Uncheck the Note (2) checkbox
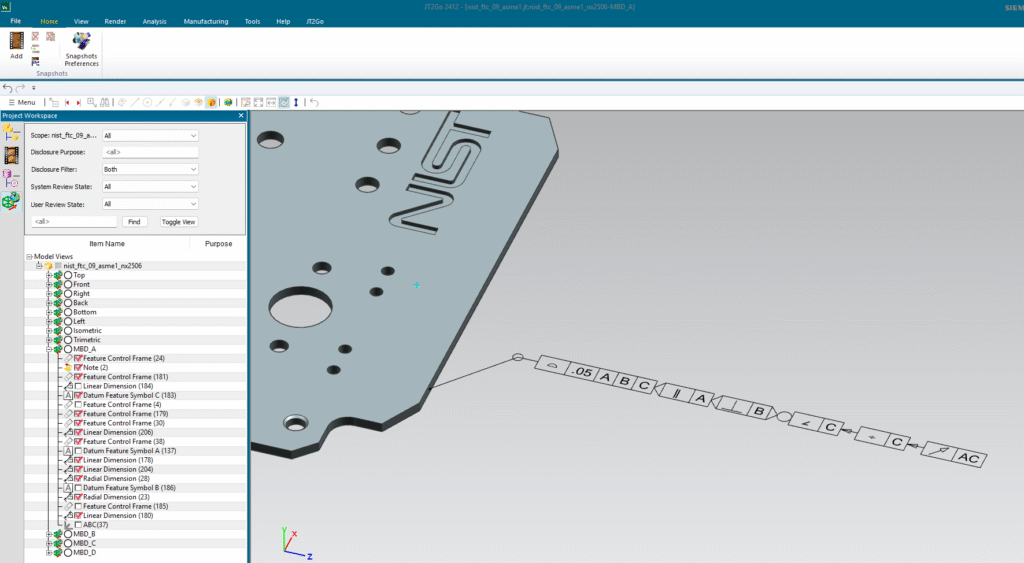 click(78, 368)
